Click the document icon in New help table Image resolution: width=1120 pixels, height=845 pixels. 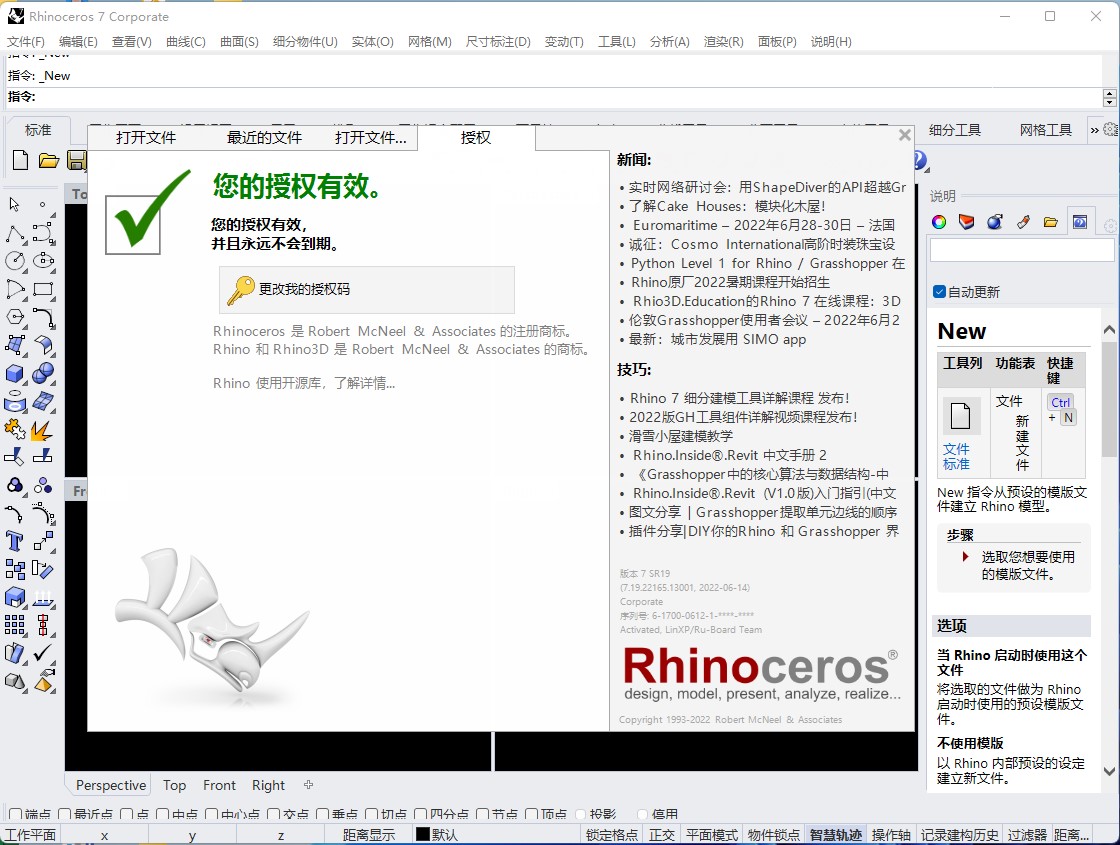[x=961, y=415]
